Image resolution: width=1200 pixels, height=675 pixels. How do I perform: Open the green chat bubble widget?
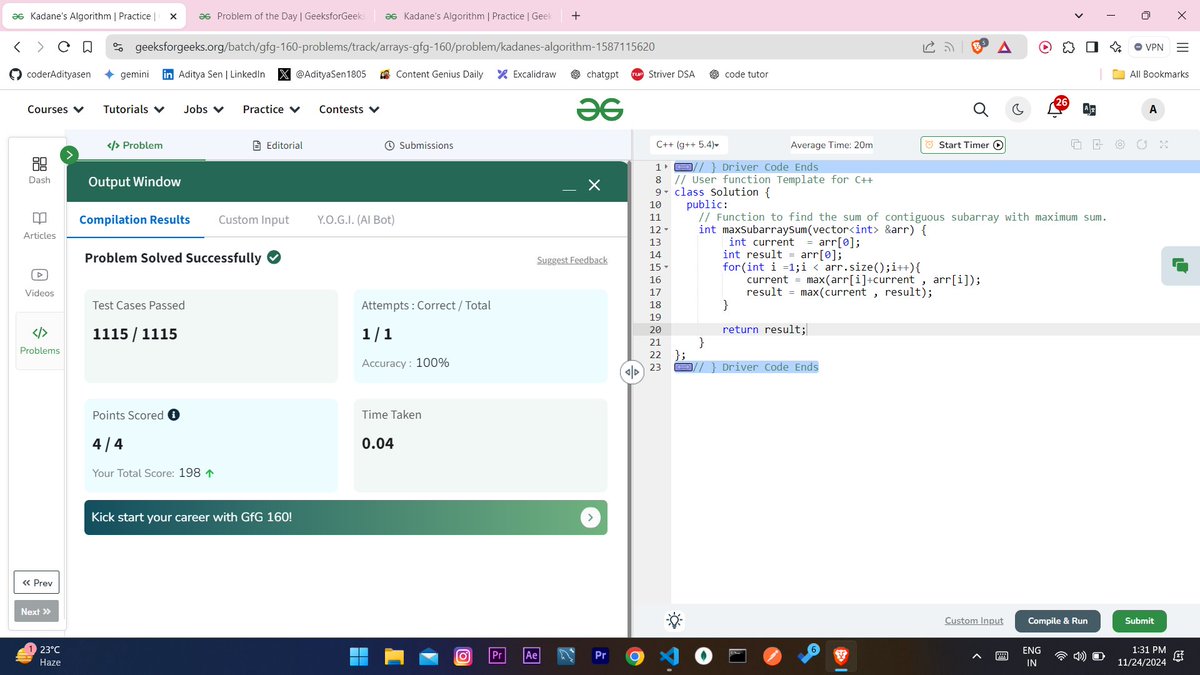tap(1180, 266)
